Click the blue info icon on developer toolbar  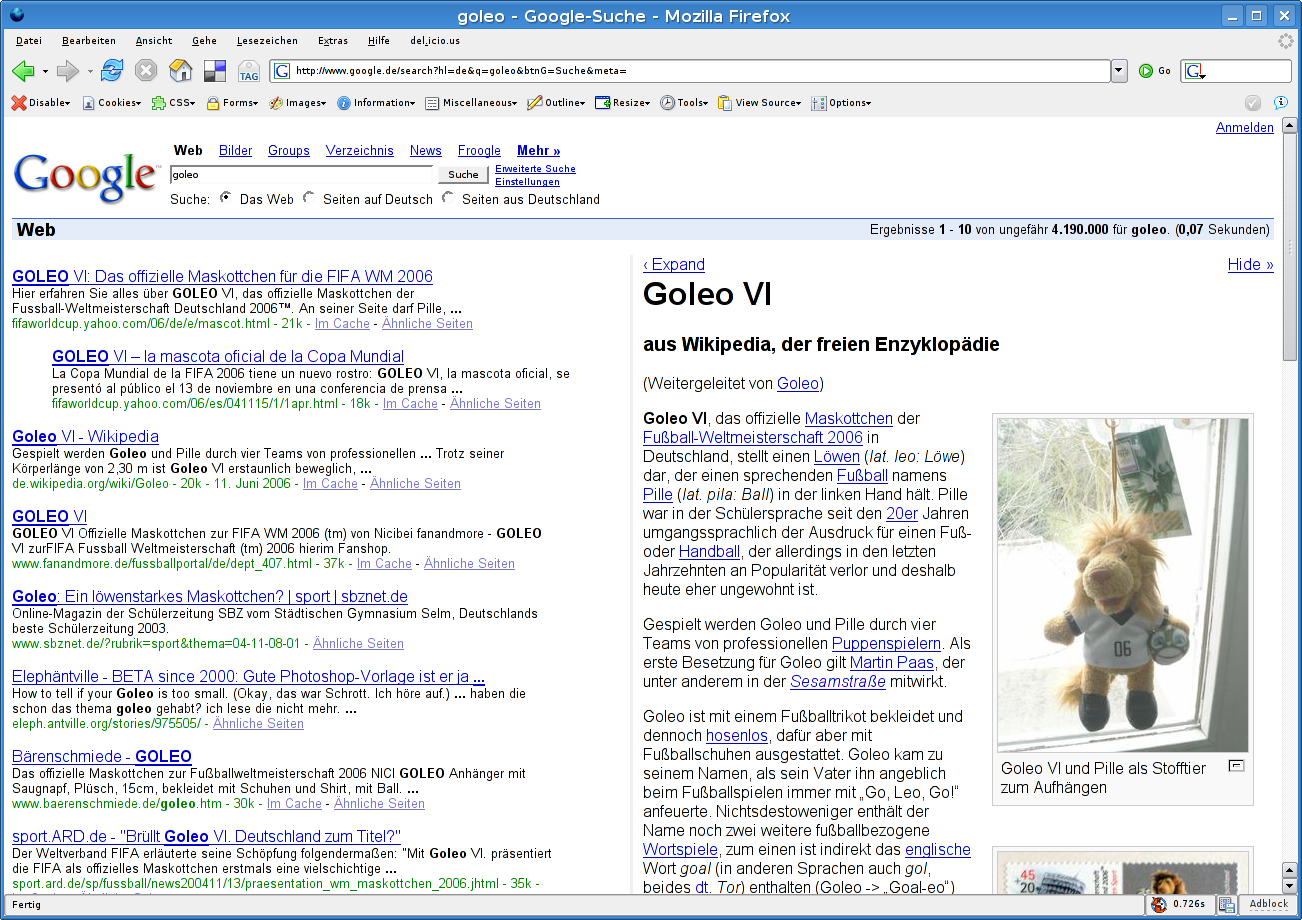pos(1280,103)
